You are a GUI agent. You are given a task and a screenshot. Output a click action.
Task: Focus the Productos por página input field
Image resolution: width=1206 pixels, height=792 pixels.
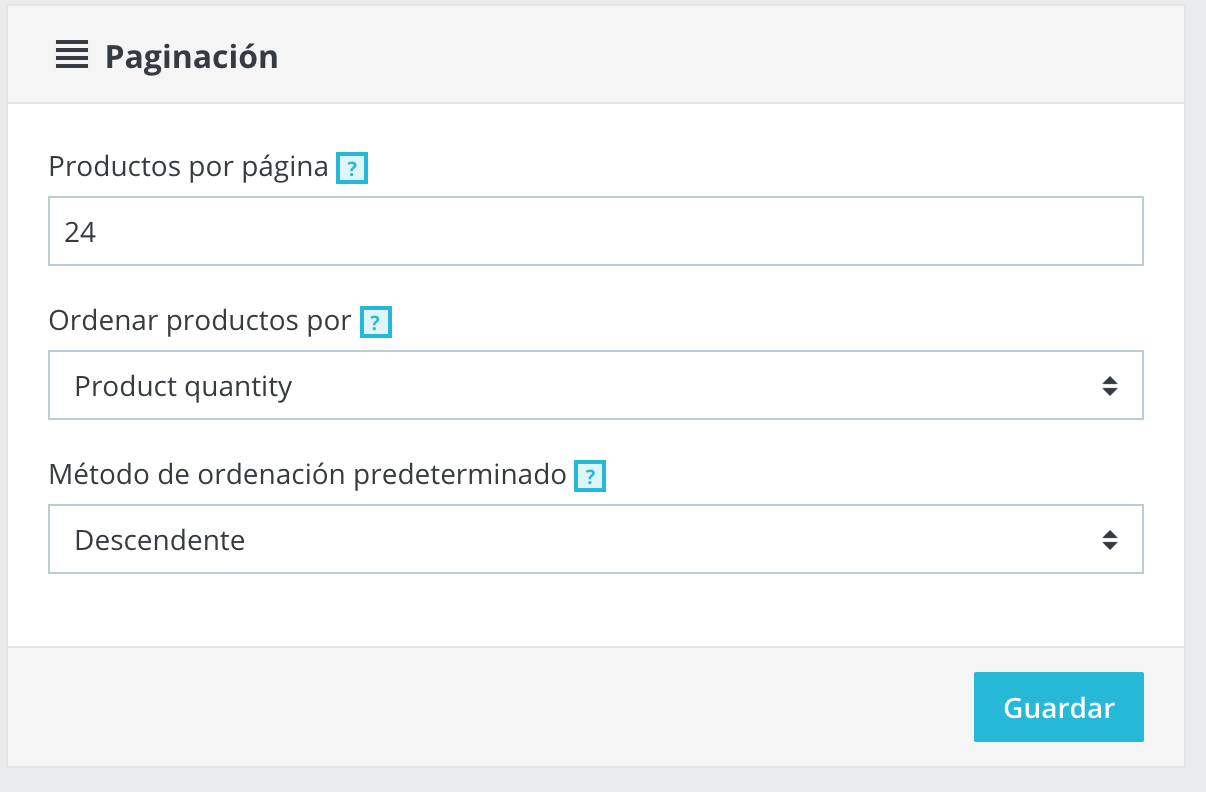(x=595, y=231)
